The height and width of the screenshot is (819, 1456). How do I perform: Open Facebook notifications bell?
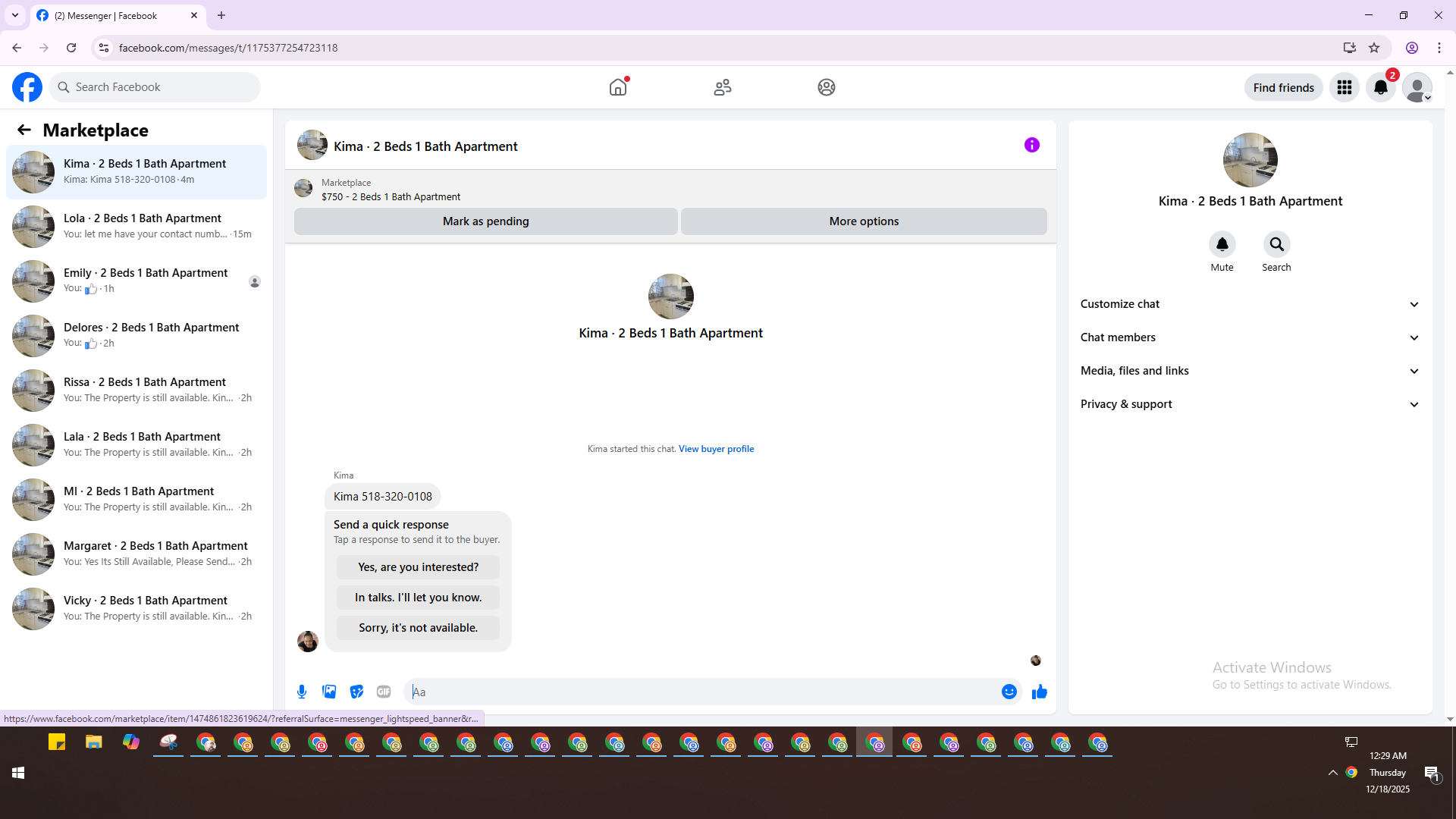(1380, 87)
